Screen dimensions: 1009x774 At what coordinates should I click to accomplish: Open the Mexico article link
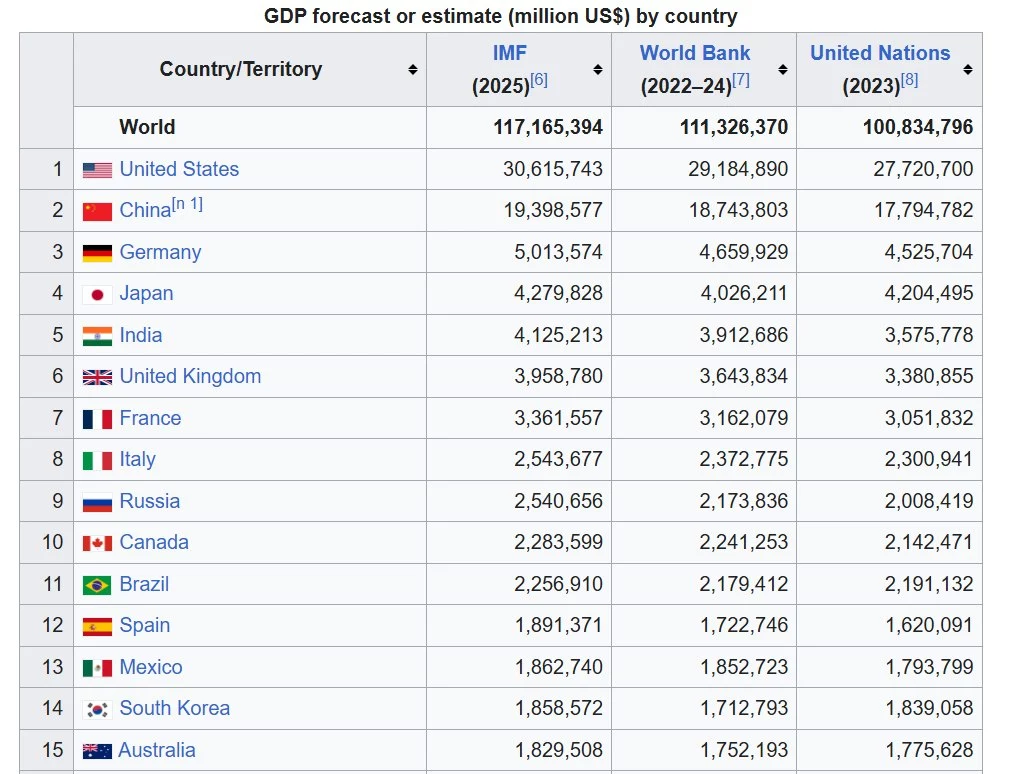point(151,667)
